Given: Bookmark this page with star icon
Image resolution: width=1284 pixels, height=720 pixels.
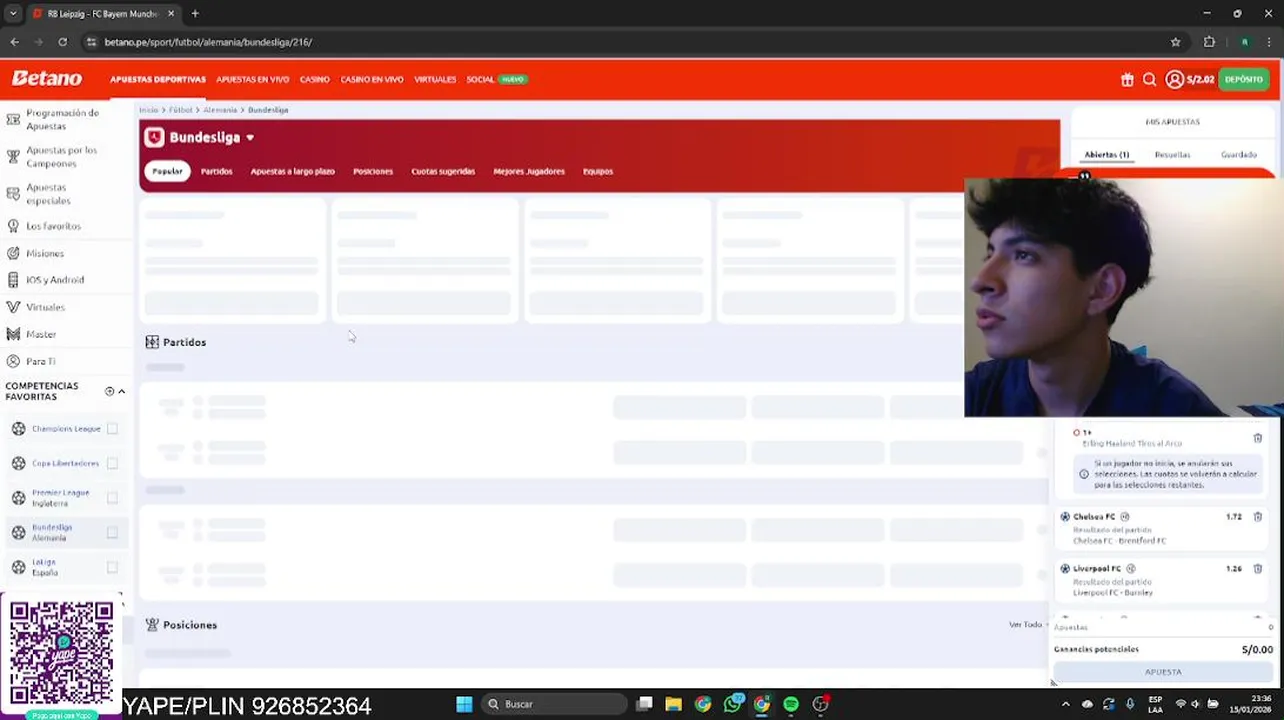Looking at the screenshot, I should (x=1176, y=42).
